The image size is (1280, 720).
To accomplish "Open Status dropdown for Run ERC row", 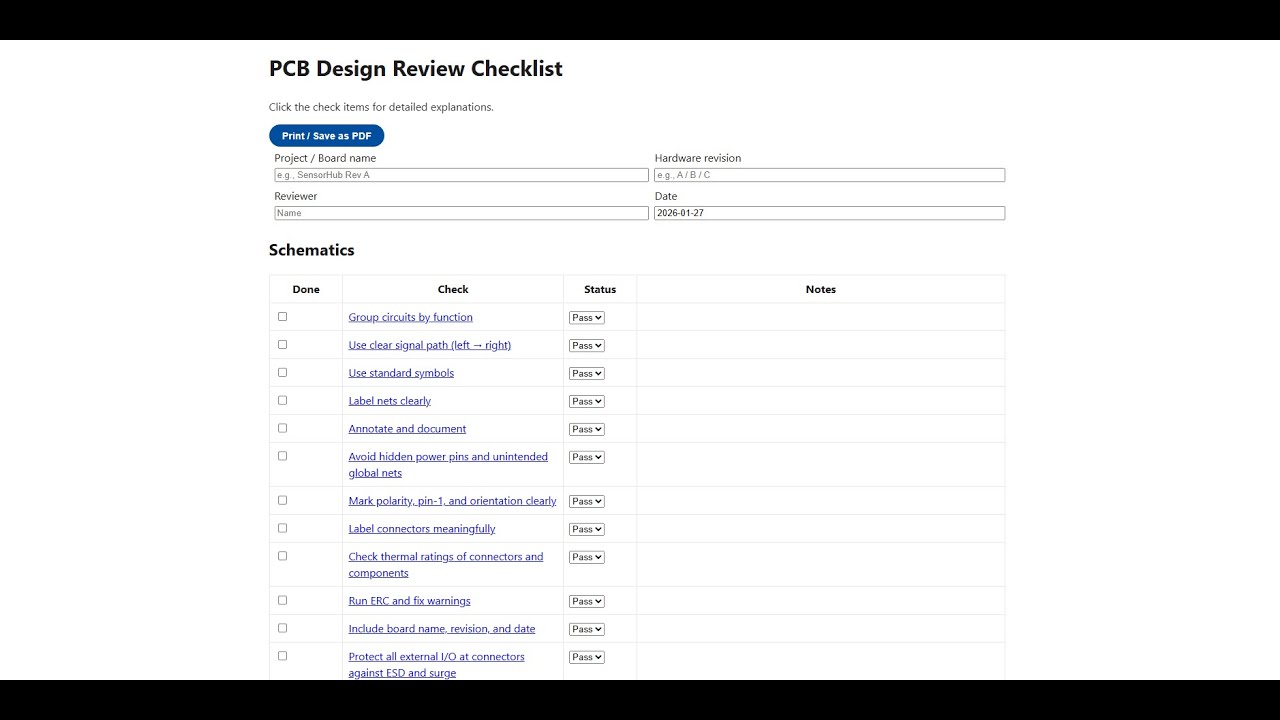I will (x=587, y=602).
